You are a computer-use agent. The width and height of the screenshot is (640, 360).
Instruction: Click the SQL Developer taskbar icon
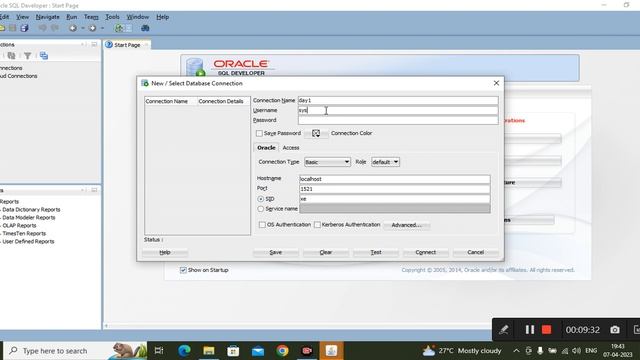click(331, 351)
